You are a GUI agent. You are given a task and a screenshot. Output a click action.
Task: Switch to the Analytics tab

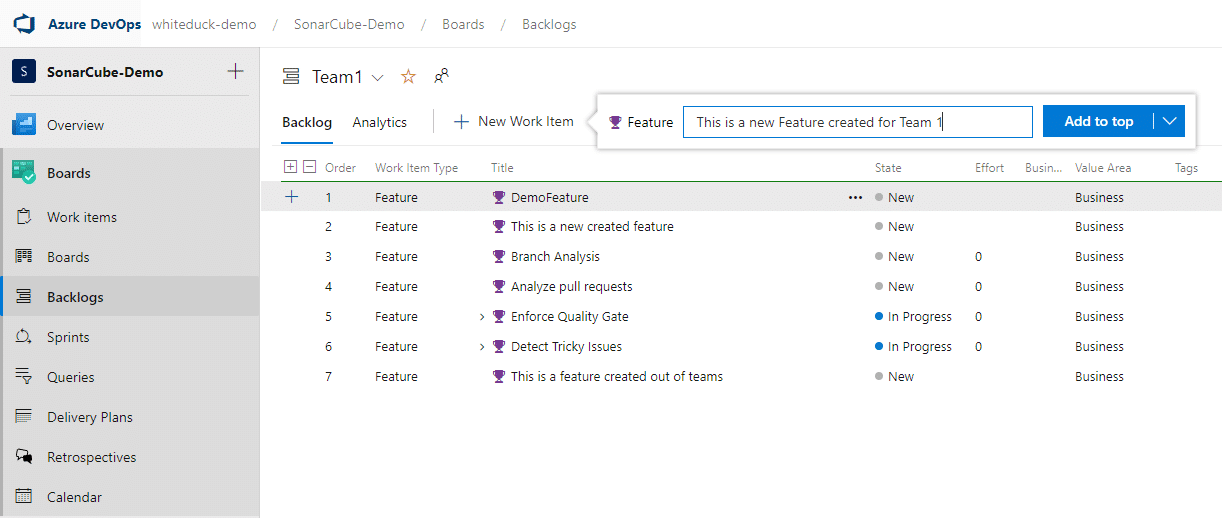coord(379,122)
